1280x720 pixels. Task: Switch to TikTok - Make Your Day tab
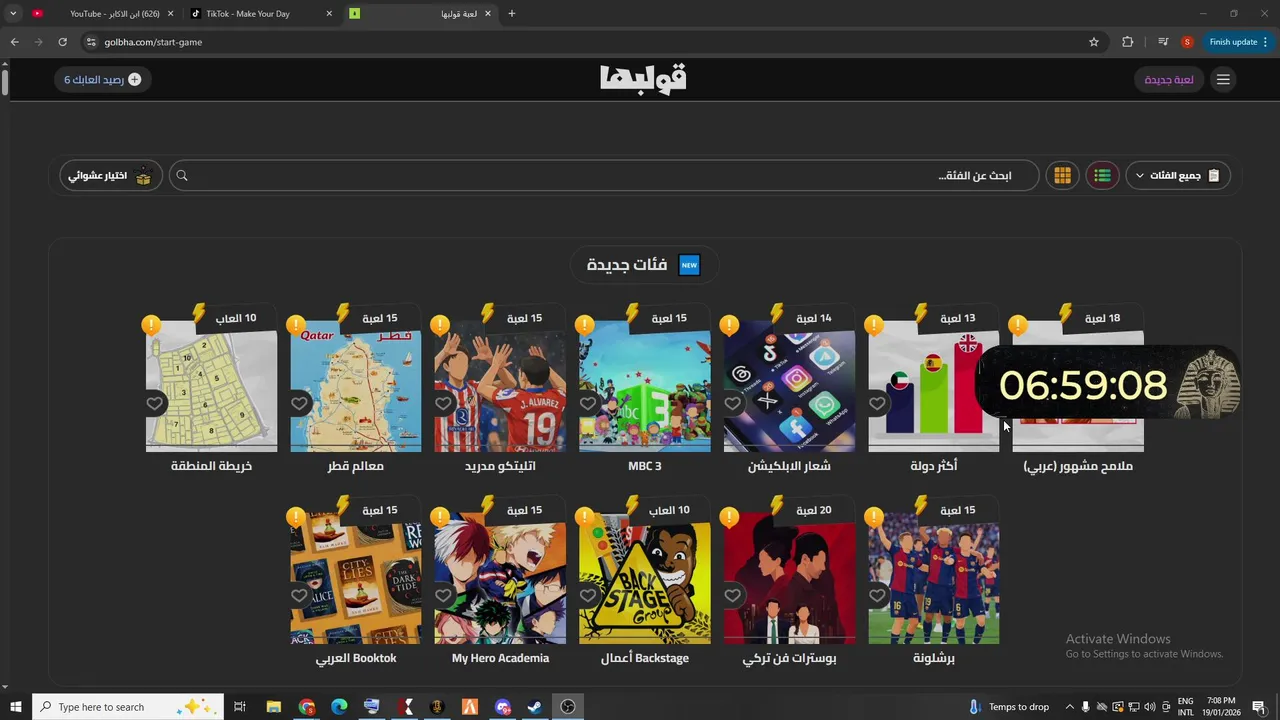[x=262, y=14]
